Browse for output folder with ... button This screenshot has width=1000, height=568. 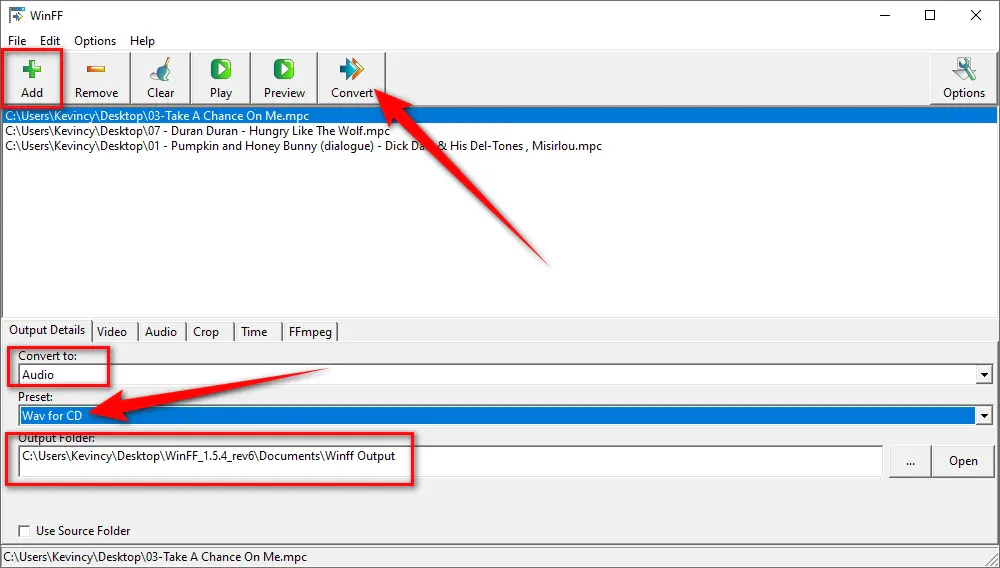[910, 461]
